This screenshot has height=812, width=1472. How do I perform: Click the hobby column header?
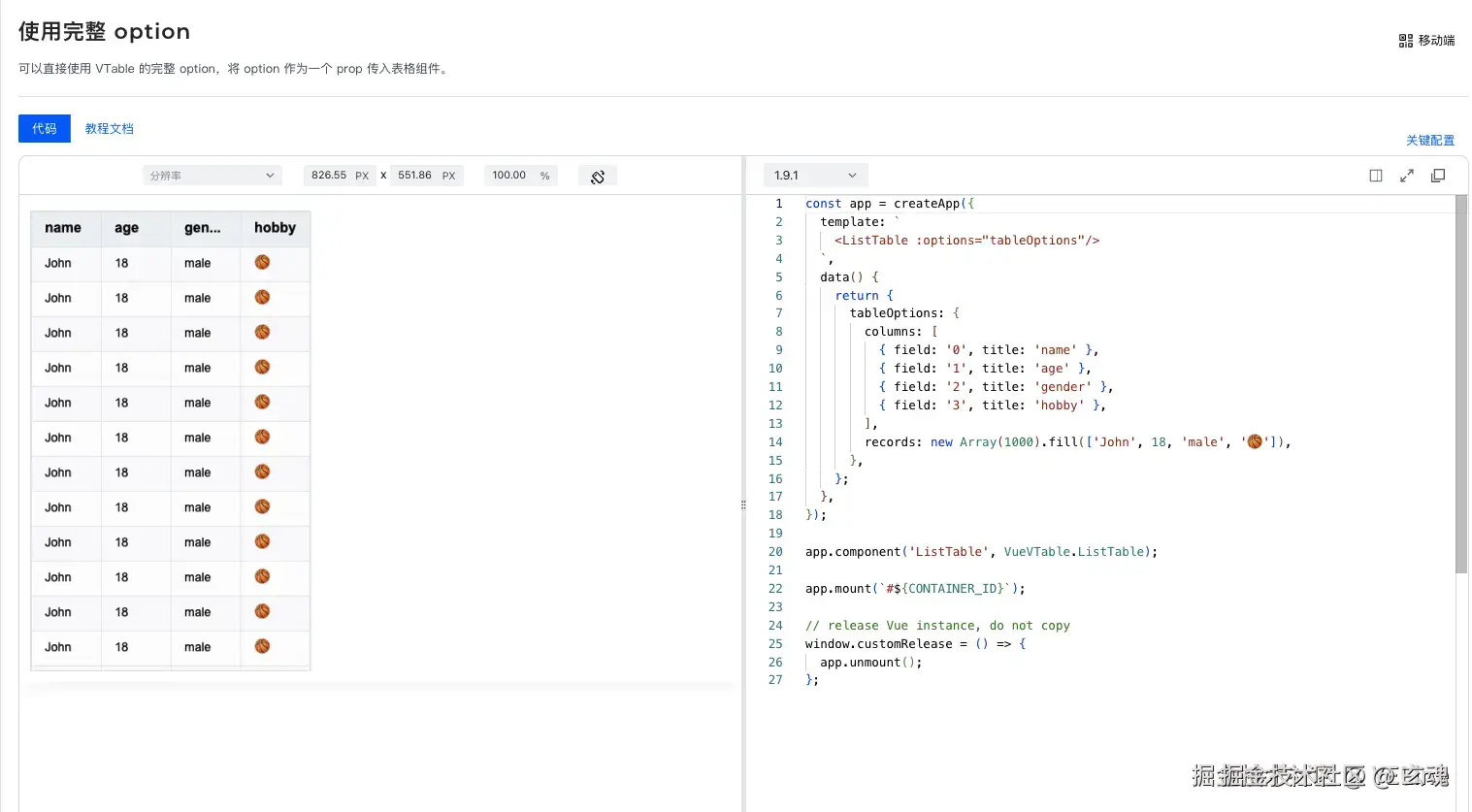point(276,228)
